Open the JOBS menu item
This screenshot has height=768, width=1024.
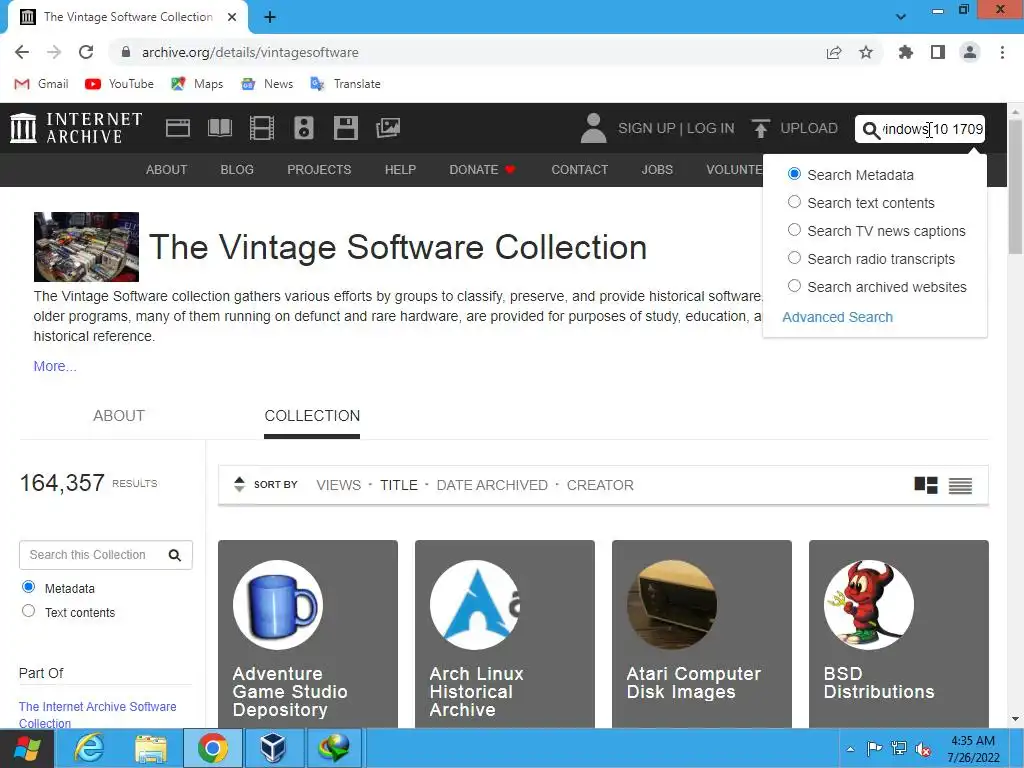[657, 170]
